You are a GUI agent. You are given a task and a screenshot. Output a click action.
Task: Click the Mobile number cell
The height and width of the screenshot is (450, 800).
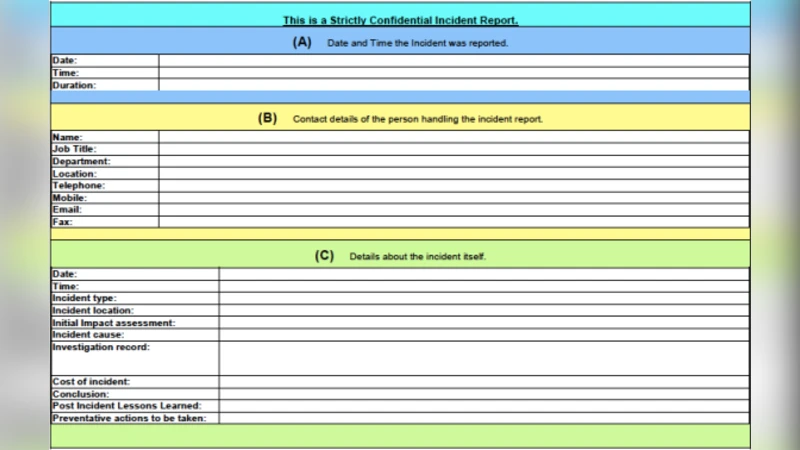(x=453, y=198)
